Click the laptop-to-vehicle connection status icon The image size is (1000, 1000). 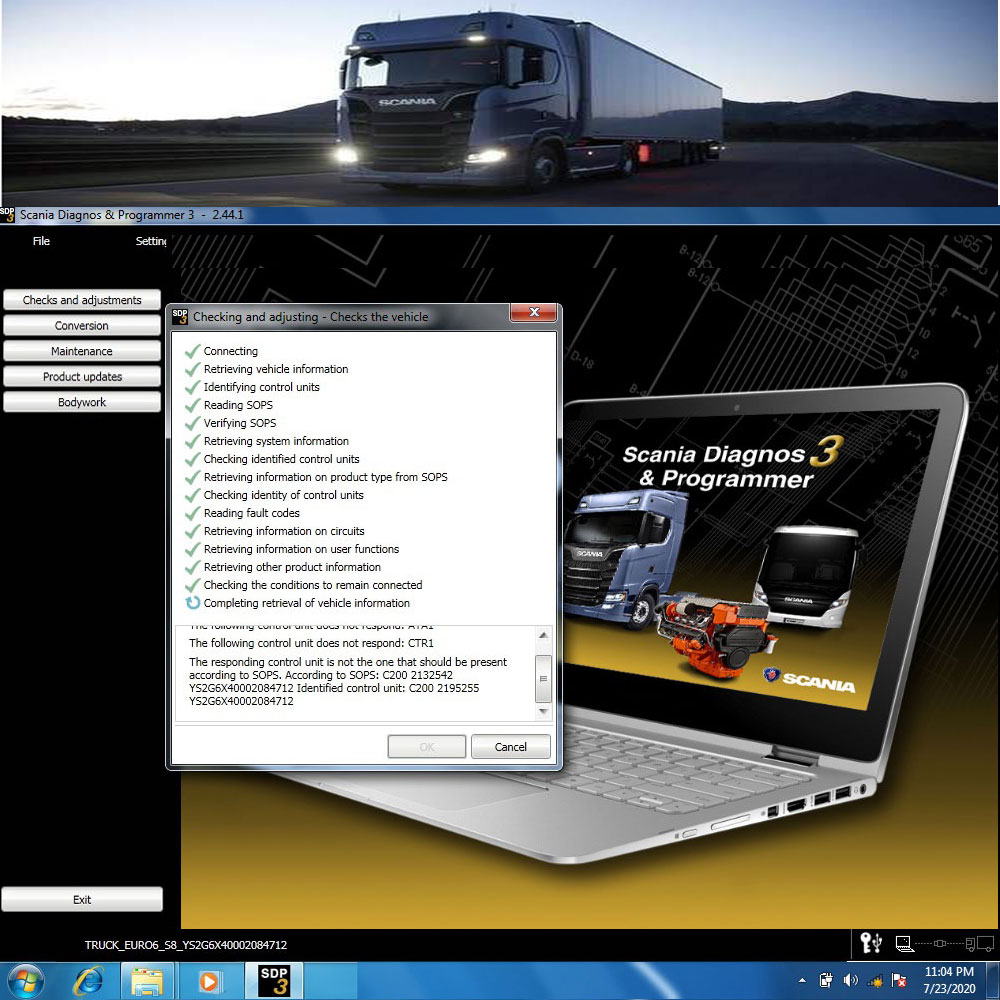902,942
